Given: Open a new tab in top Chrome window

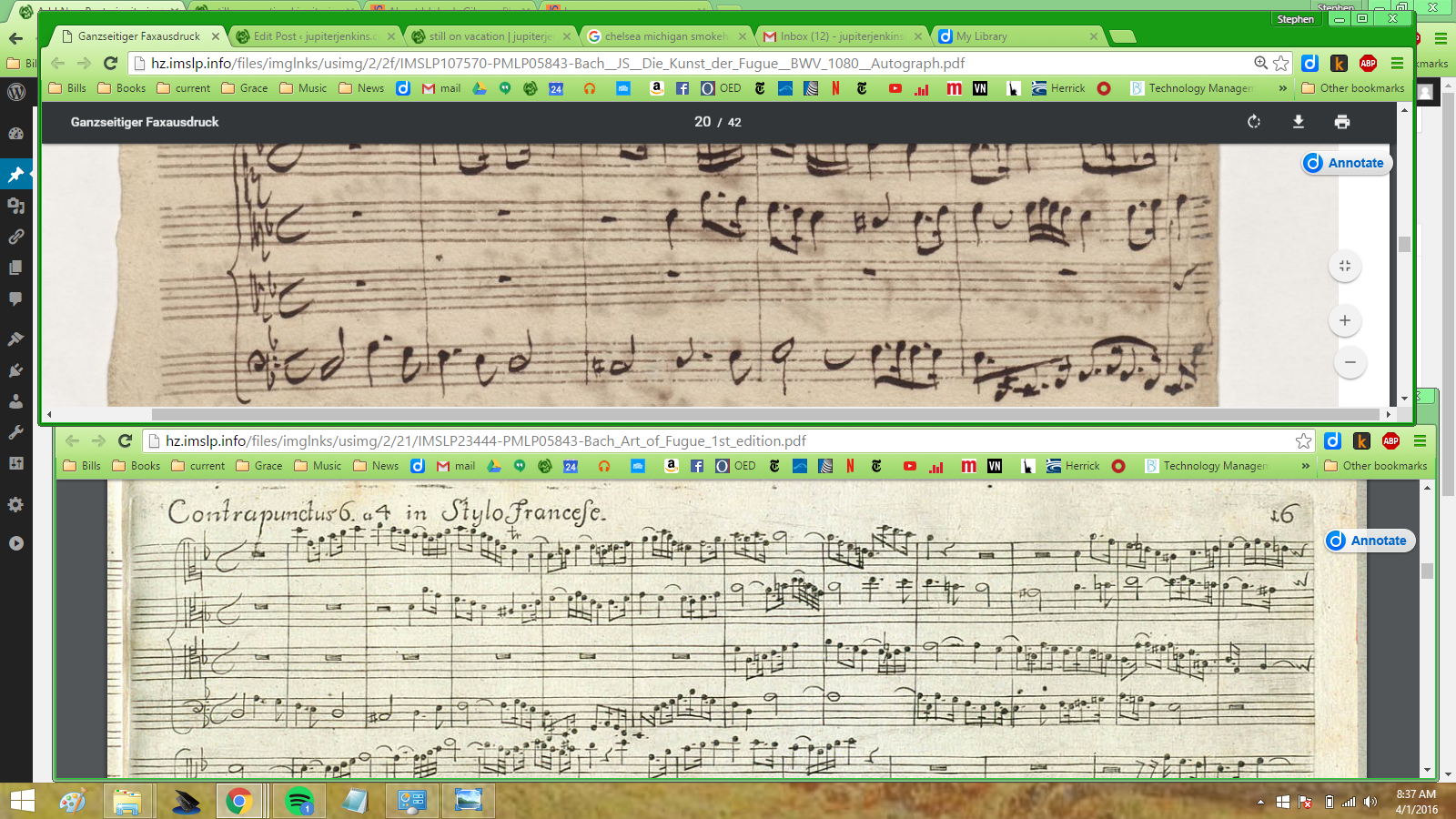Looking at the screenshot, I should pyautogui.click(x=1123, y=36).
